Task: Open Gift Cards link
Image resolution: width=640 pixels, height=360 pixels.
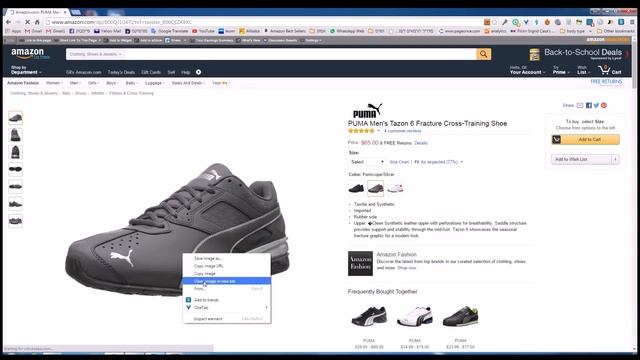Action: click(151, 72)
